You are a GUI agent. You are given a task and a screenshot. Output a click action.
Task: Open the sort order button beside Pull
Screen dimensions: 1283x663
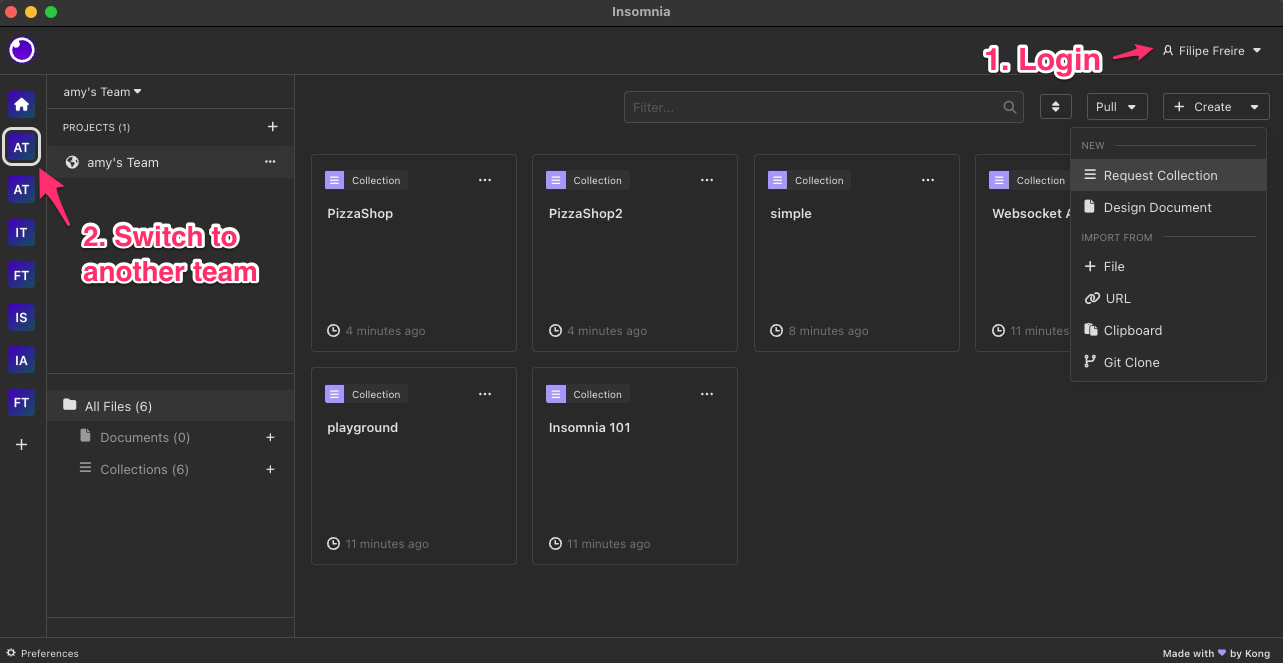coord(1056,107)
